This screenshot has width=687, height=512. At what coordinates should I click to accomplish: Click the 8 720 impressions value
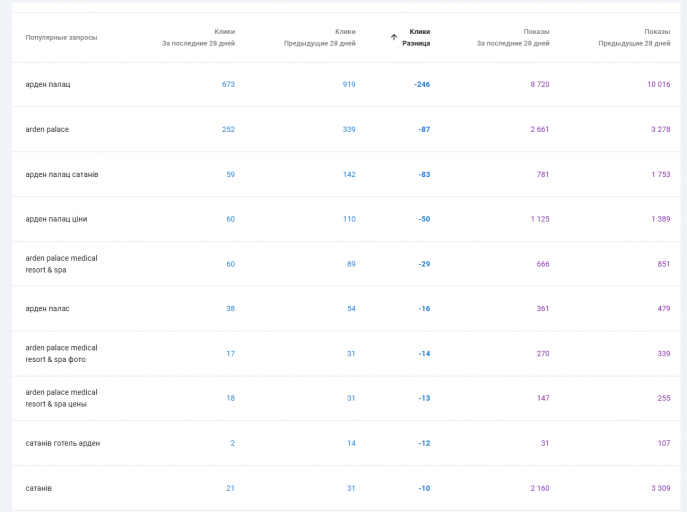click(x=539, y=84)
